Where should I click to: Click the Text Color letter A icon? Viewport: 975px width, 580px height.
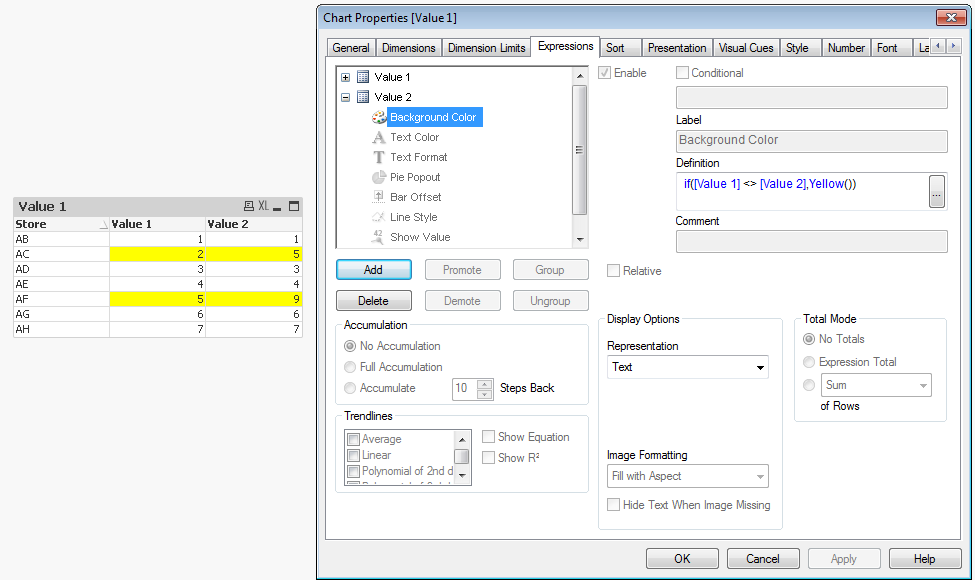coord(379,137)
